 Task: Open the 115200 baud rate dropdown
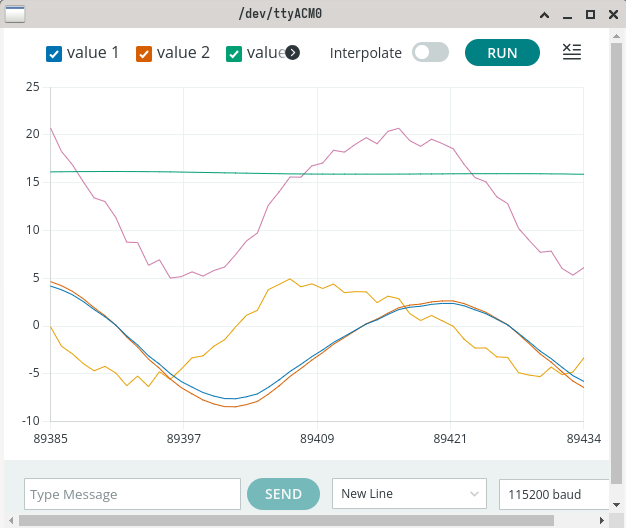pos(553,494)
